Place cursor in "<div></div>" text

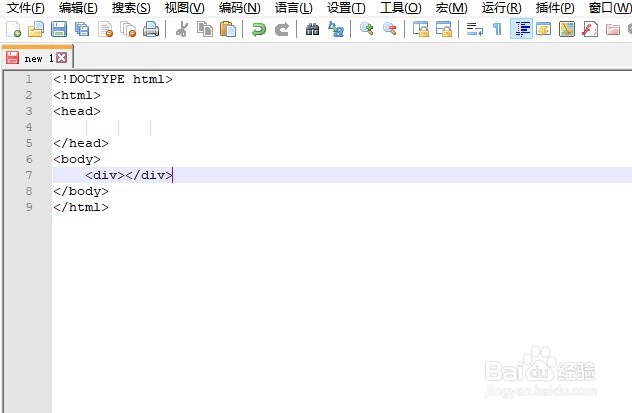pyautogui.click(x=129, y=175)
